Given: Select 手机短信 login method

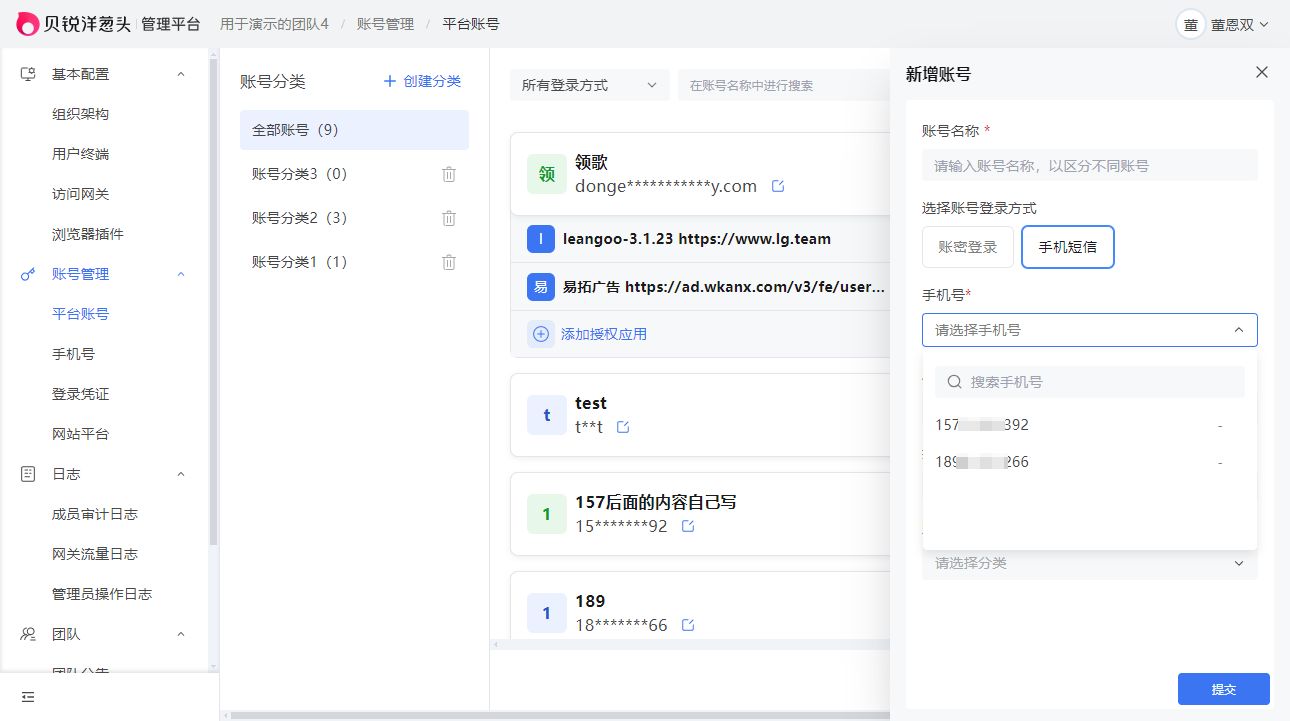Looking at the screenshot, I should click(x=1068, y=247).
